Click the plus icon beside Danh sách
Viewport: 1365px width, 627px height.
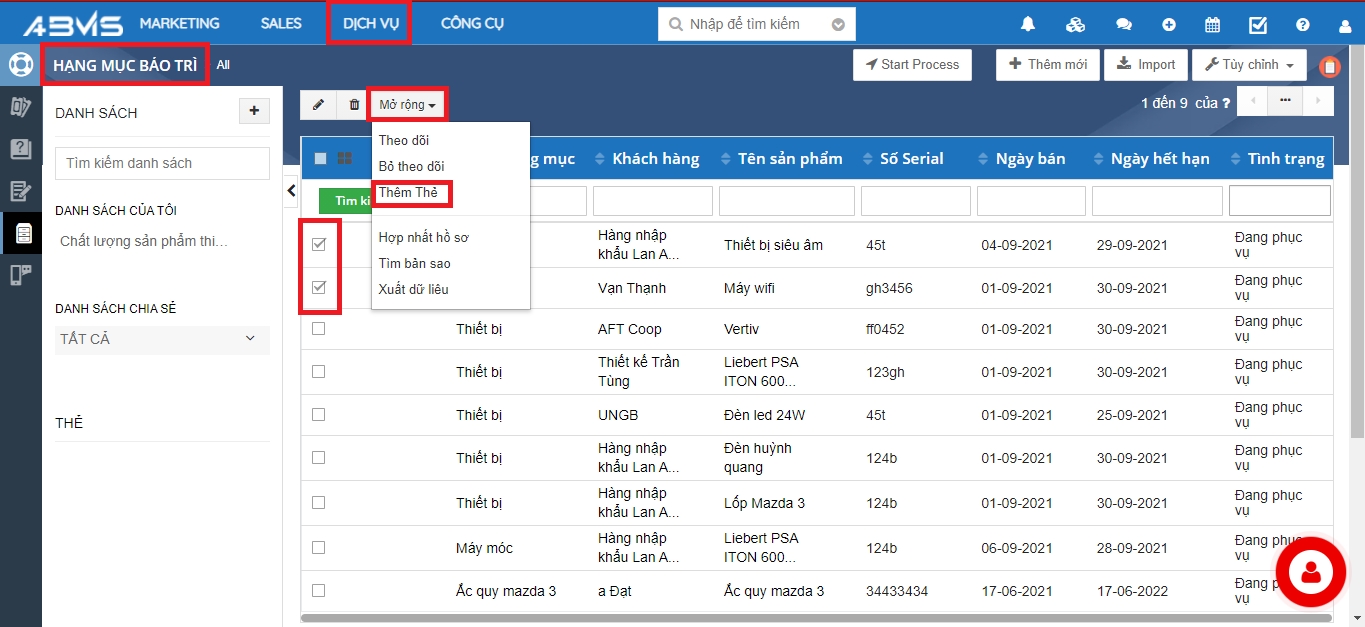click(254, 111)
